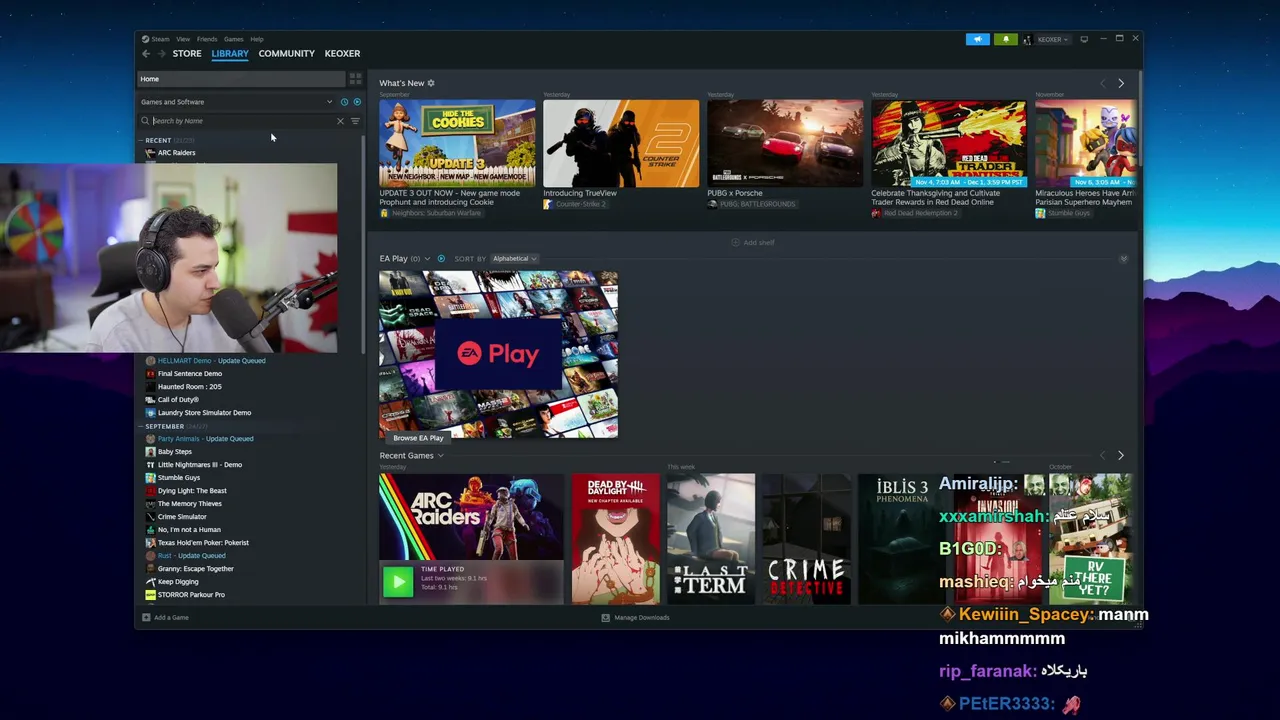Viewport: 1280px width, 720px height.
Task: Open advanced filter options icon
Action: (355, 121)
